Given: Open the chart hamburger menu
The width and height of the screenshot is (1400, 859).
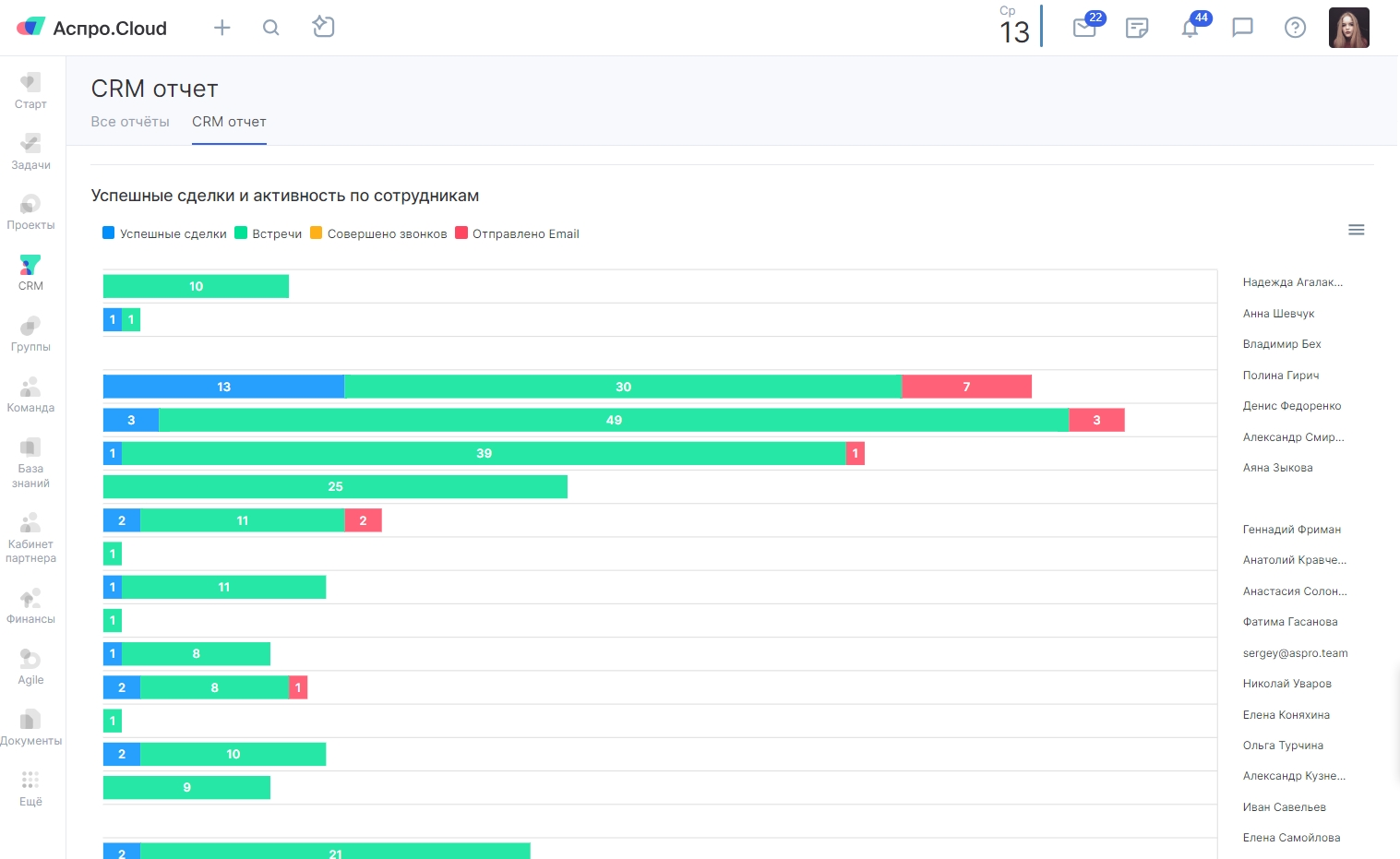Looking at the screenshot, I should pyautogui.click(x=1356, y=230).
